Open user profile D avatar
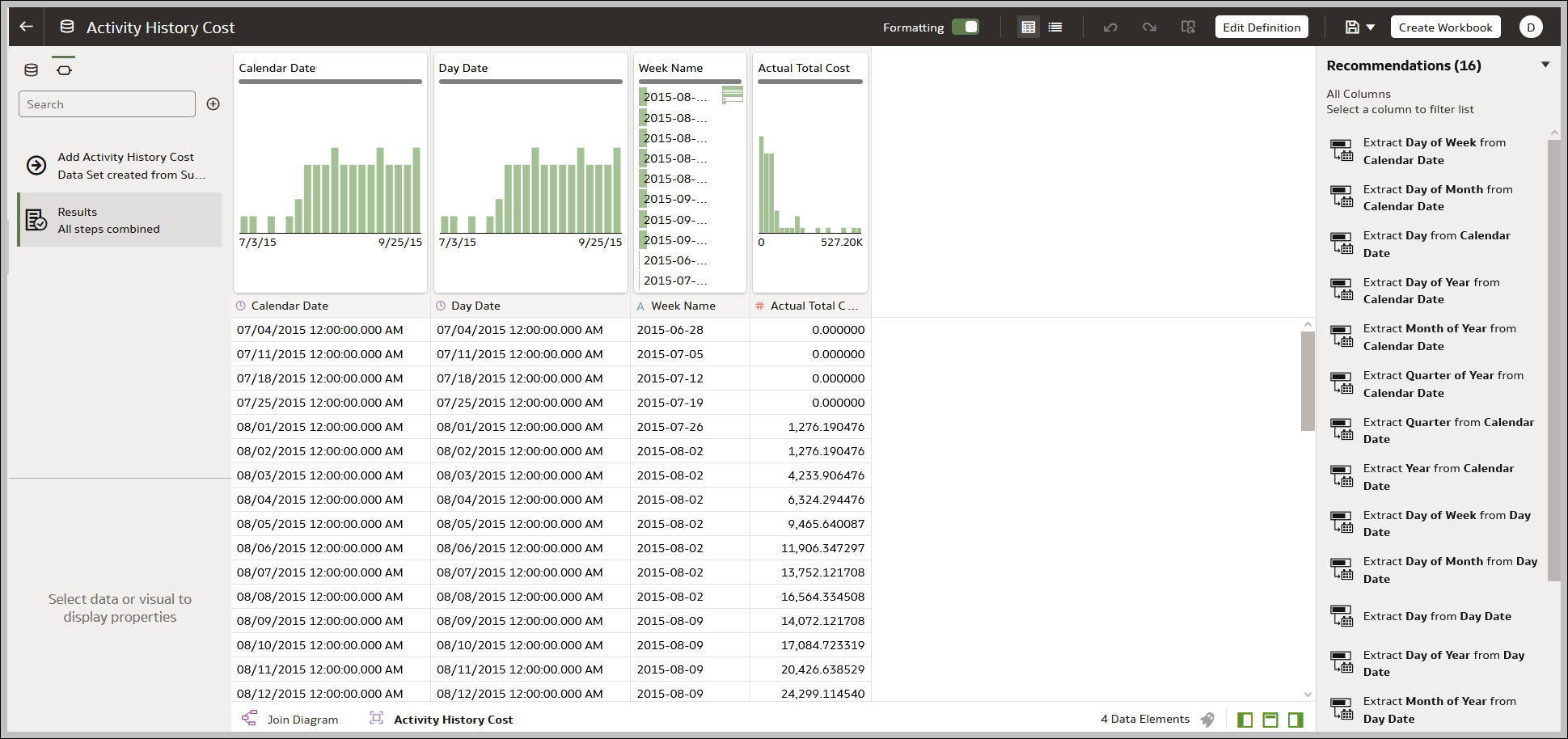This screenshot has width=1568, height=739. click(x=1531, y=27)
